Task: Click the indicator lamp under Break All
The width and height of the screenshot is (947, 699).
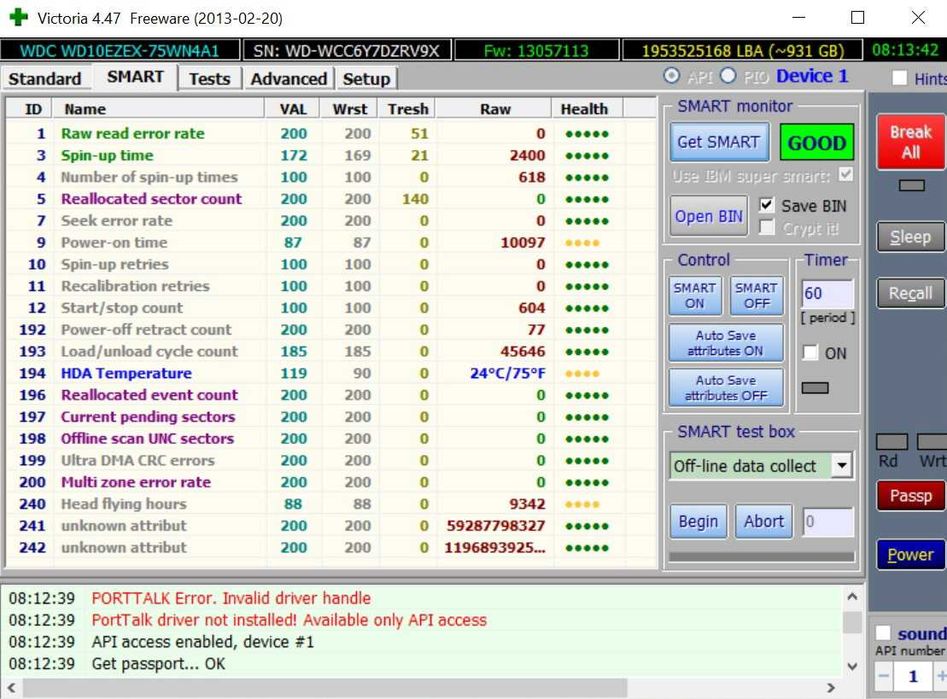Action: coord(911,185)
